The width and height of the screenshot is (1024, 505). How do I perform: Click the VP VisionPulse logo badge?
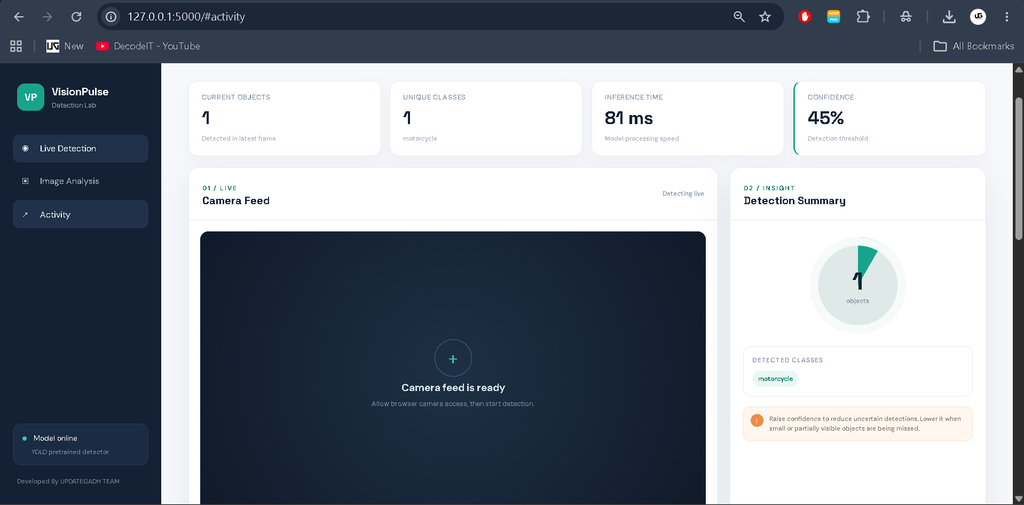(x=30, y=97)
